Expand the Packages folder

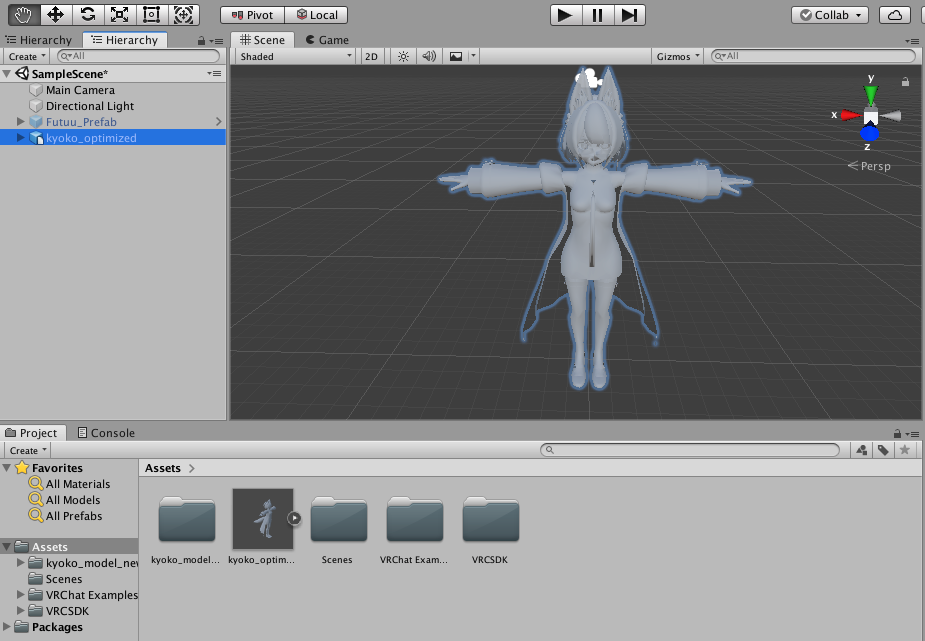[x=7, y=626]
